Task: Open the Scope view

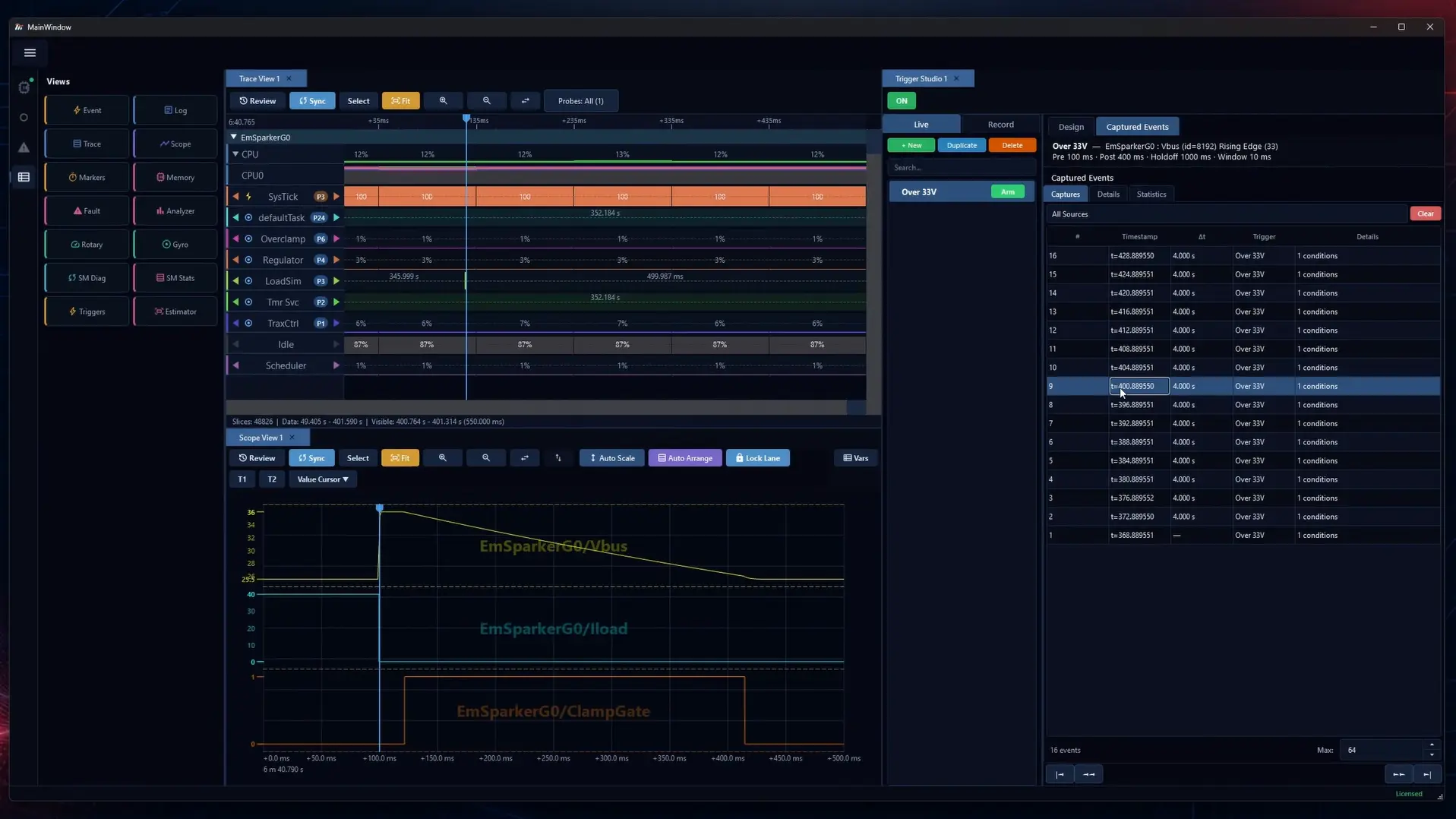Action: 175,144
